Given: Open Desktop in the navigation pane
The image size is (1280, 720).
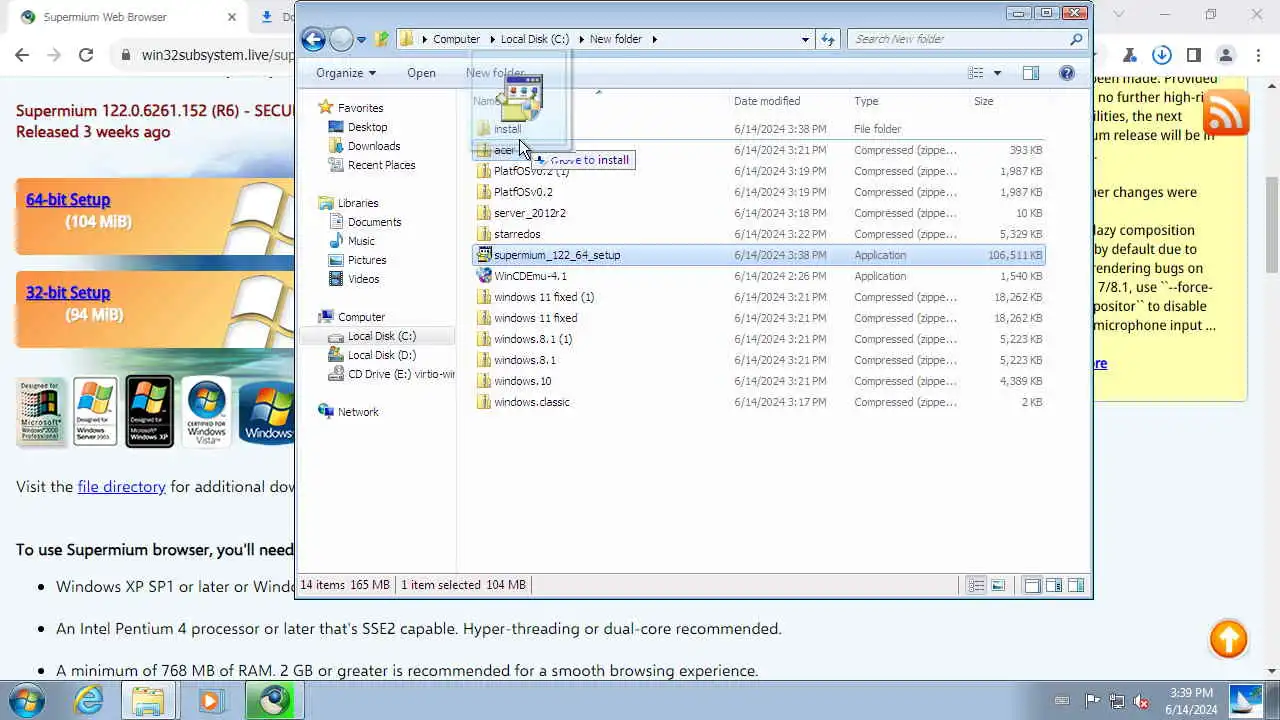Looking at the screenshot, I should (367, 127).
